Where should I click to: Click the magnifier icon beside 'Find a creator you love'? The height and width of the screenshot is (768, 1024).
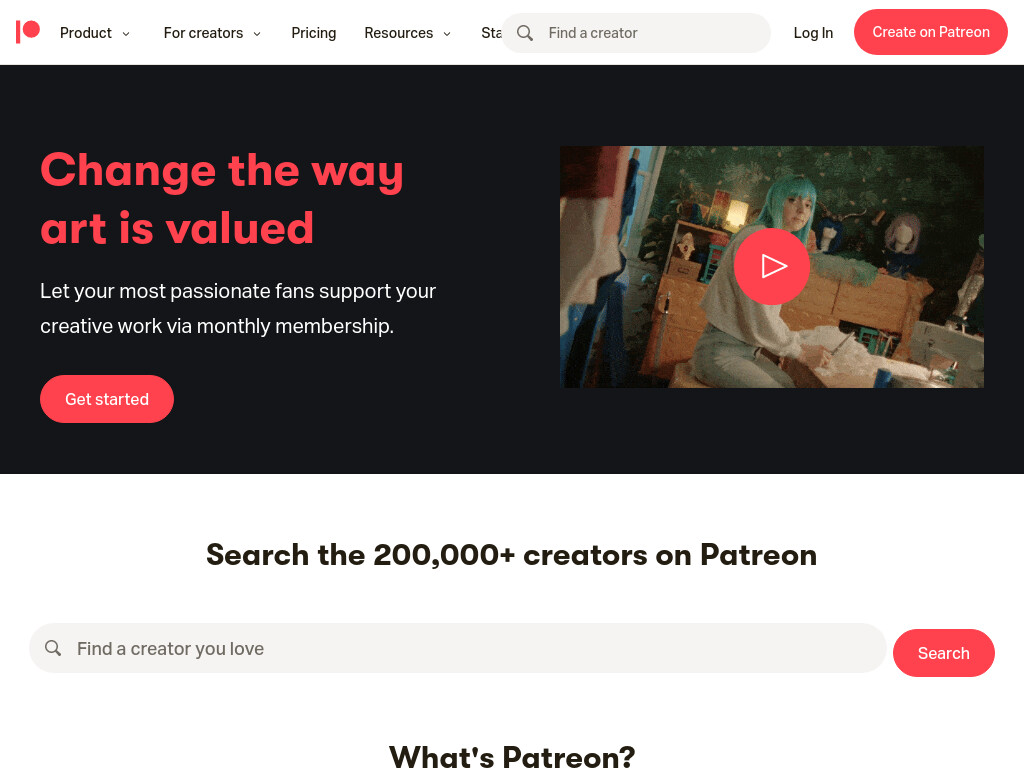point(53,648)
